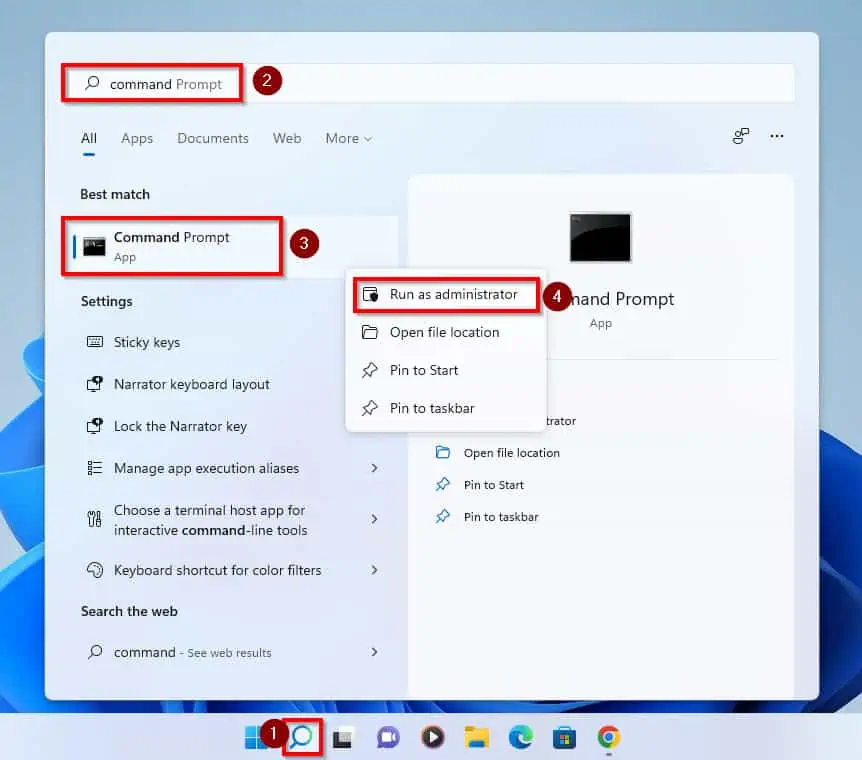Expand the terminal host app chevron

374,519
